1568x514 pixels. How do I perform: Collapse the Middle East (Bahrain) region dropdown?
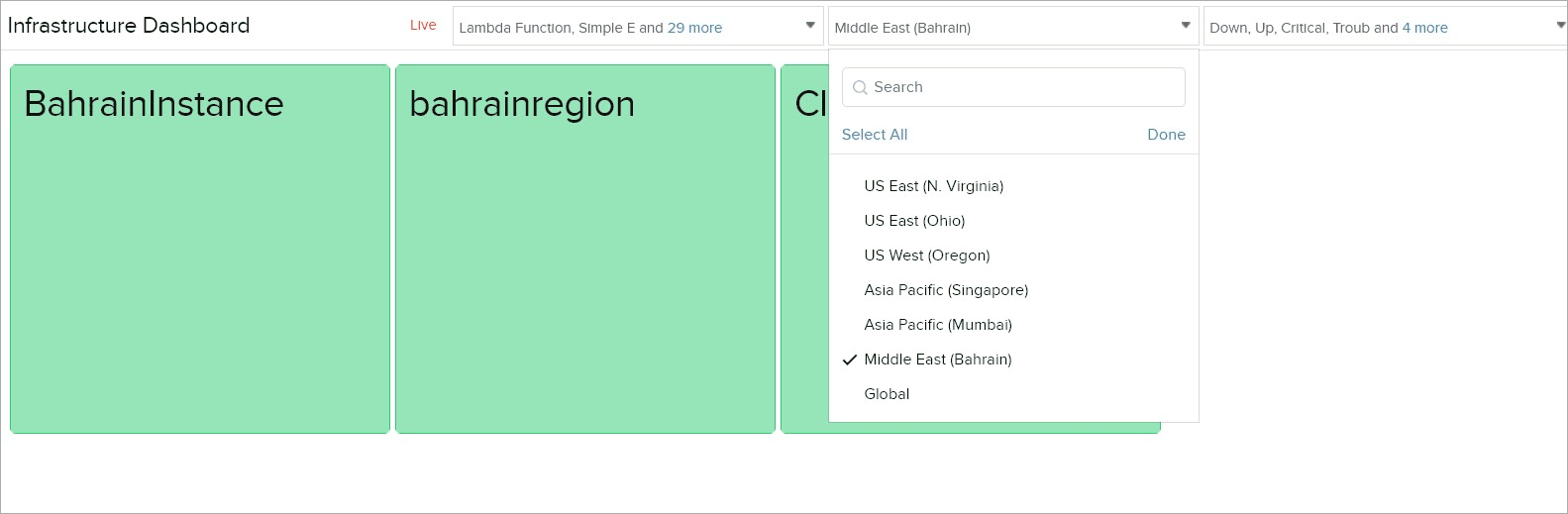[1185, 26]
